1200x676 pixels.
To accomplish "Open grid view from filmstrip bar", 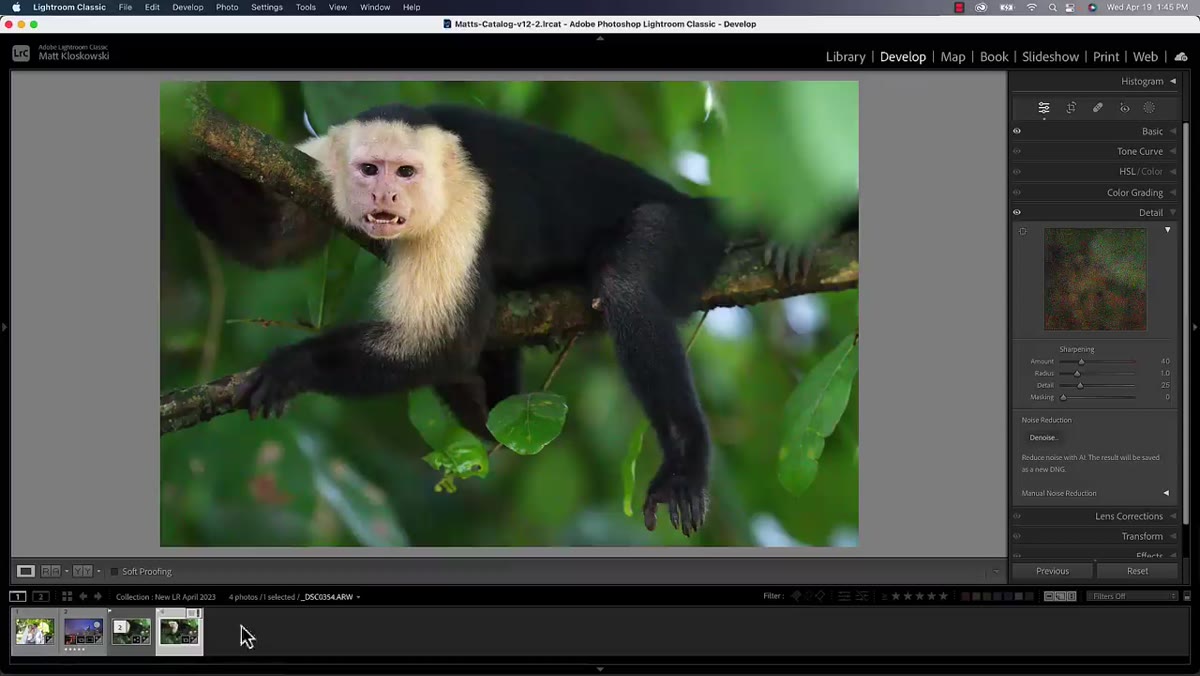I will [67, 597].
